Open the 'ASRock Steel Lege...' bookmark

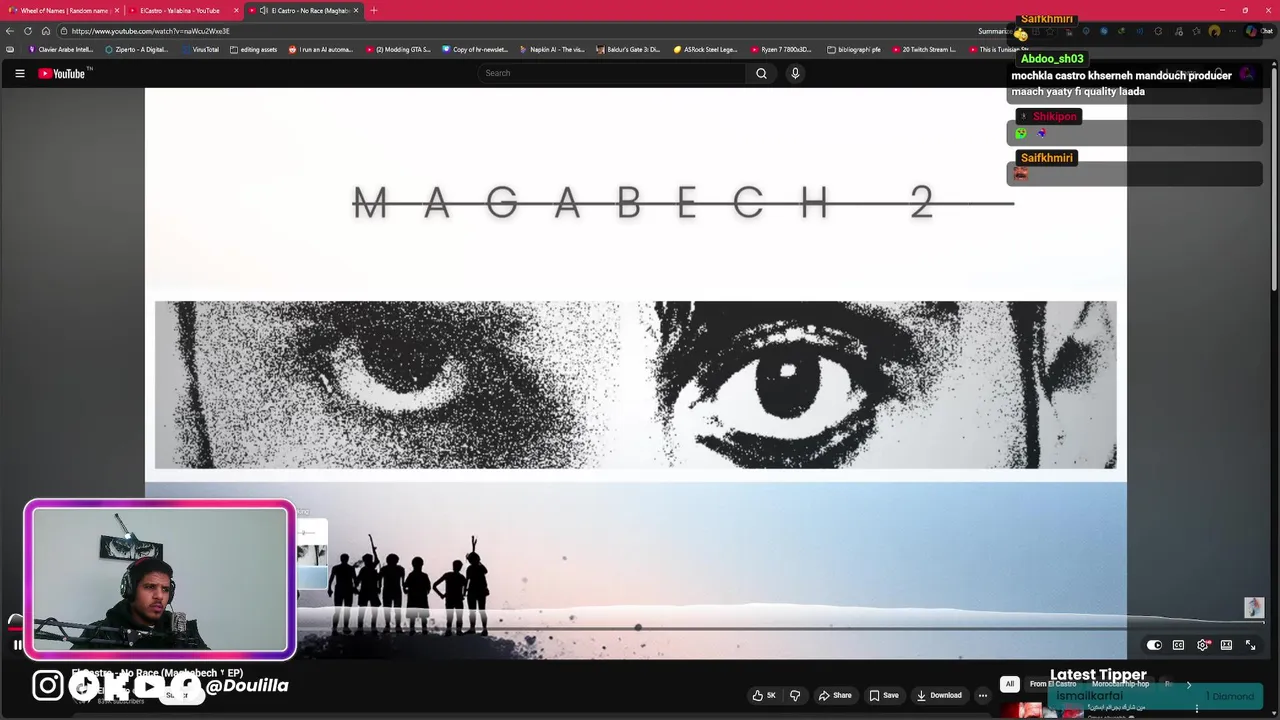point(706,49)
